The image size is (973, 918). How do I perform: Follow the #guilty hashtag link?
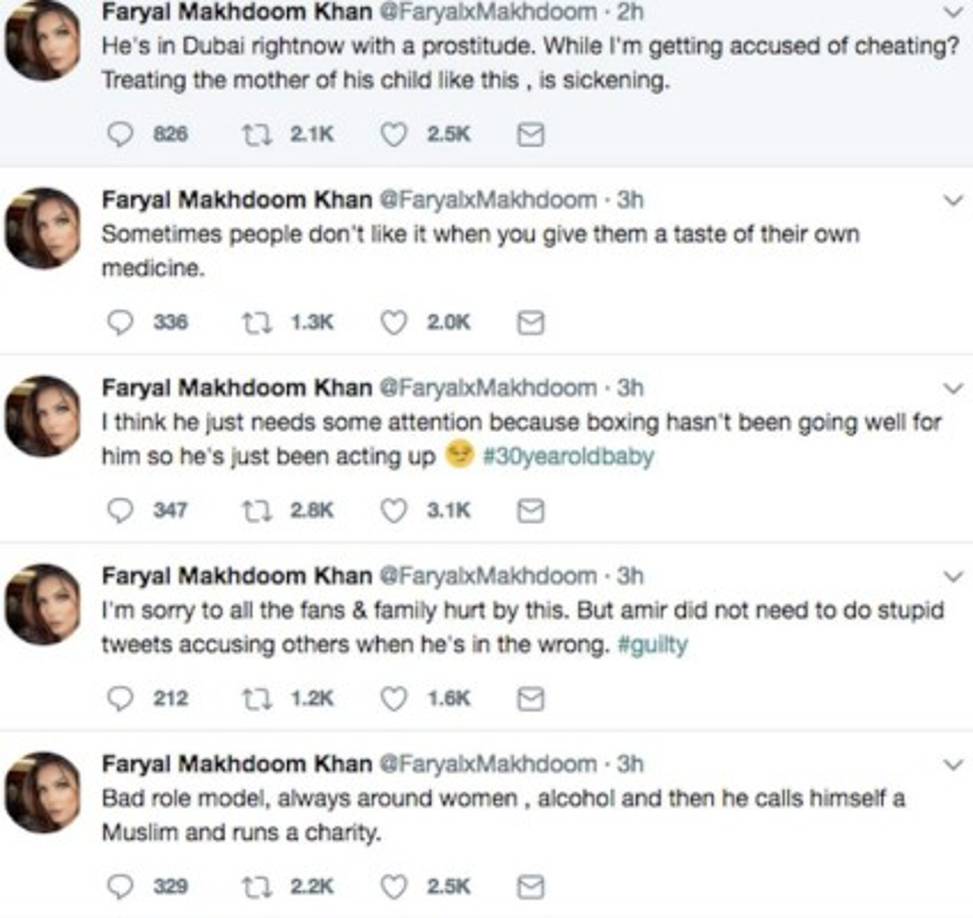[x=658, y=645]
